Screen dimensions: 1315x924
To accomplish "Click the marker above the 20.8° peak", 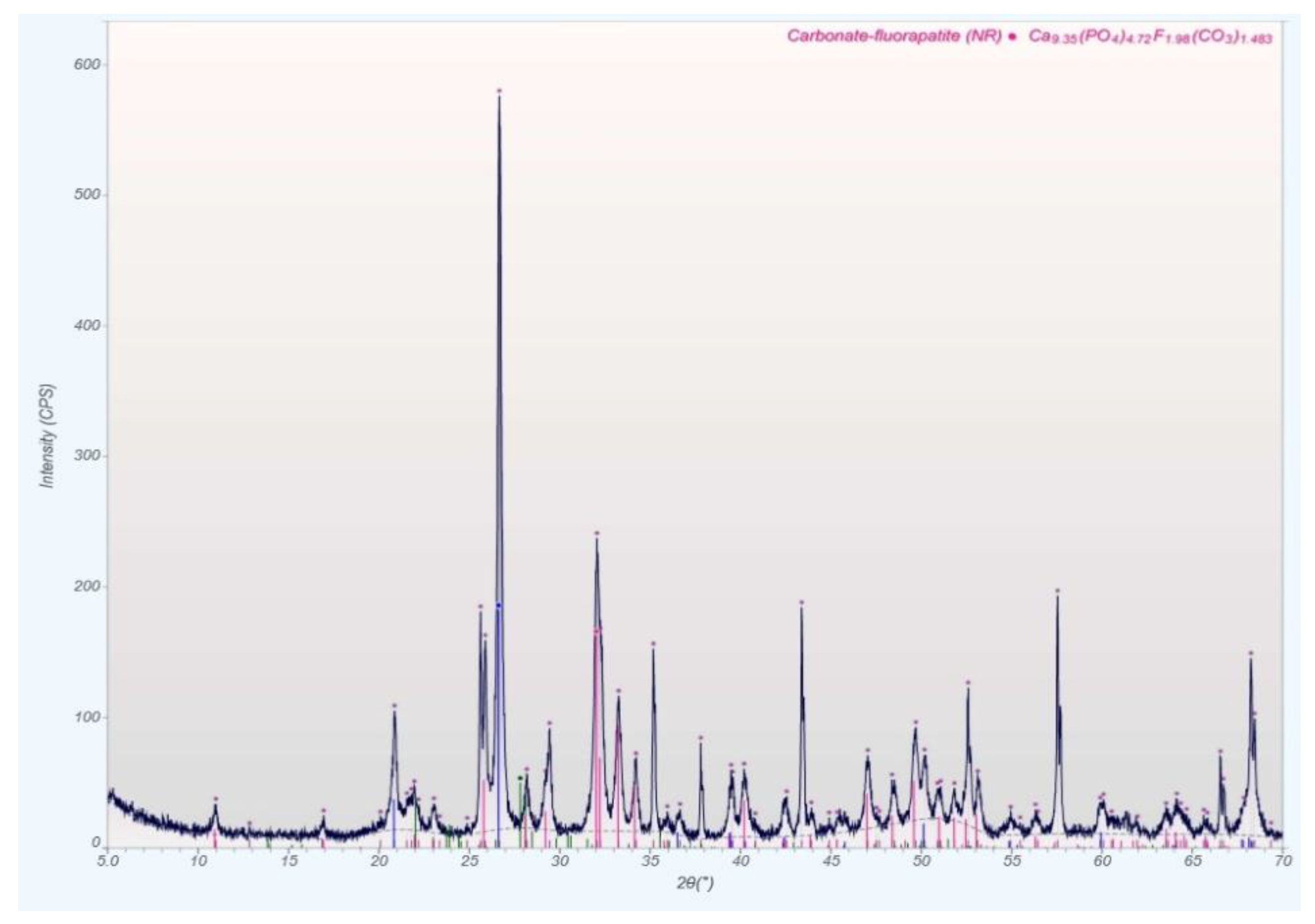I will [x=394, y=706].
